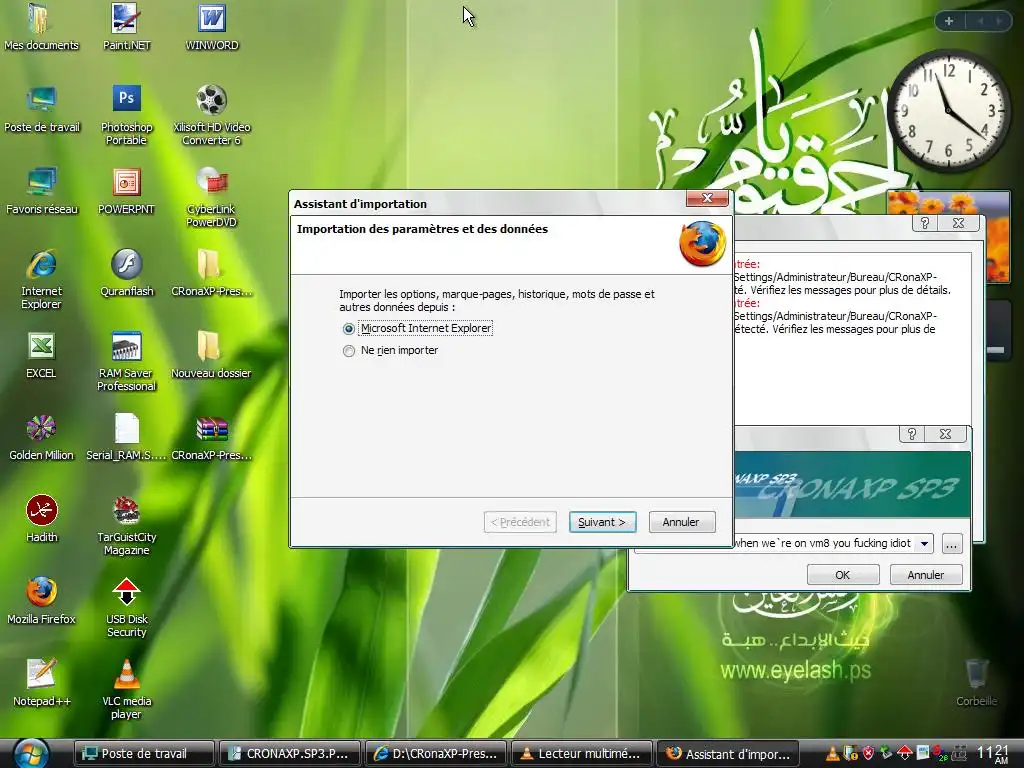Open CyberLink PowerDVD desktop icon
Viewport: 1024px width, 768px height.
212,197
